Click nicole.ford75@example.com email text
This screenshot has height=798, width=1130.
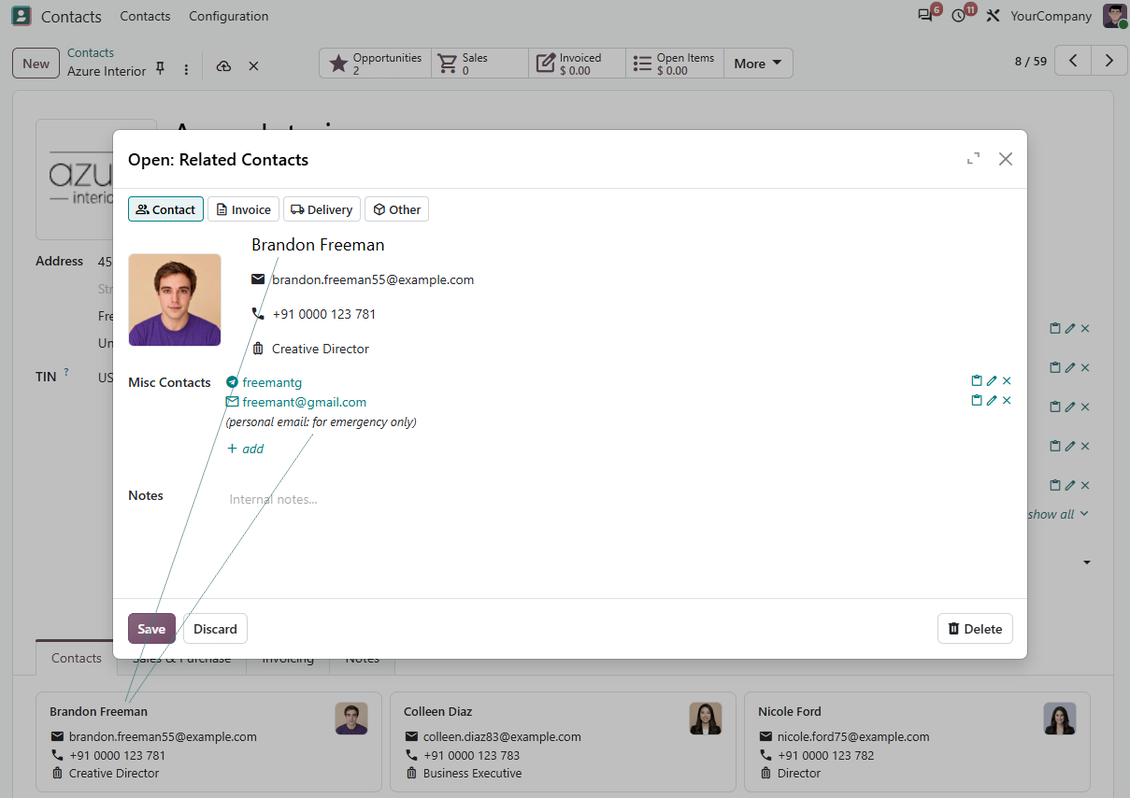pos(853,737)
